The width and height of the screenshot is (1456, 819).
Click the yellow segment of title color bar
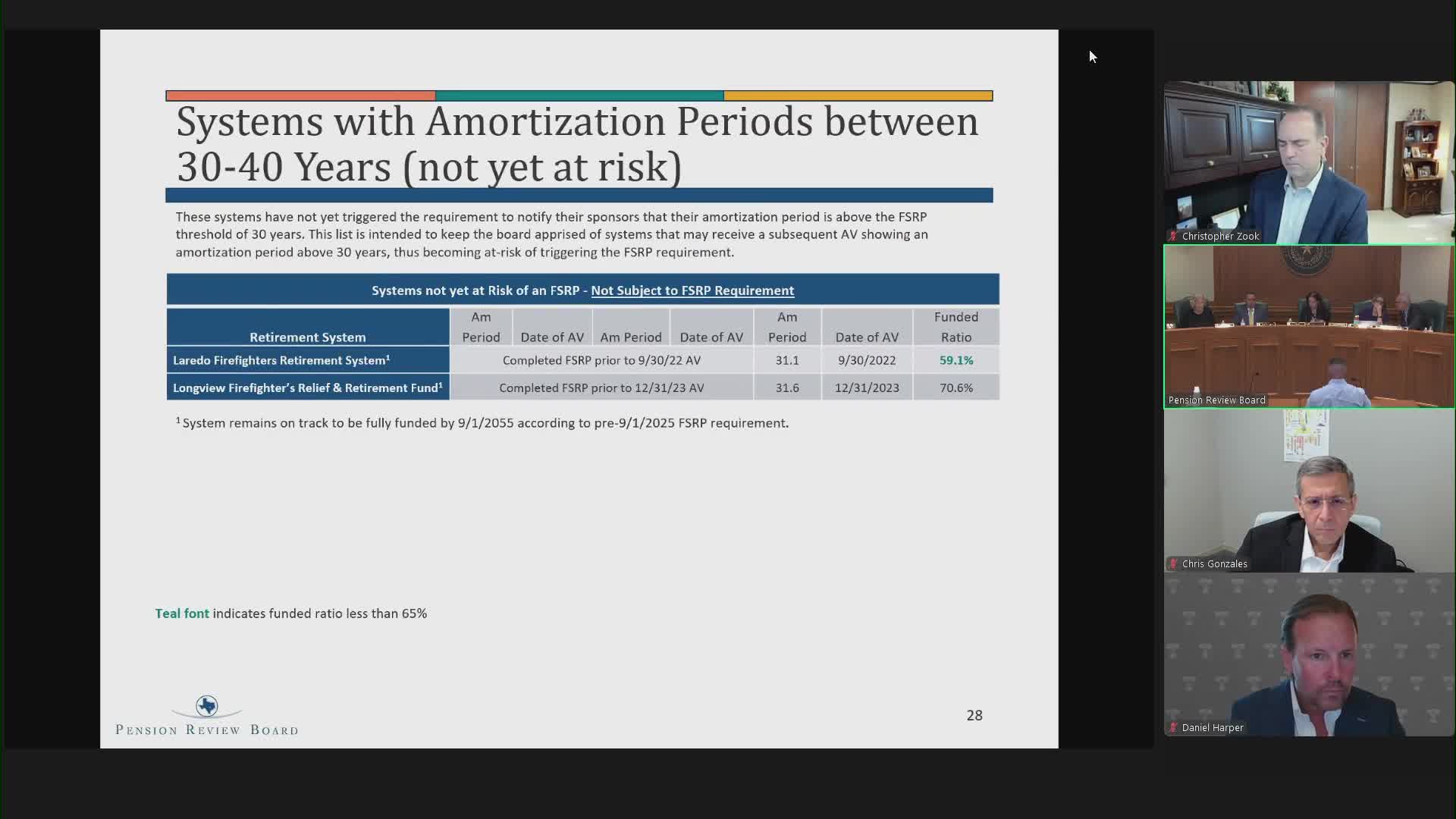point(858,96)
